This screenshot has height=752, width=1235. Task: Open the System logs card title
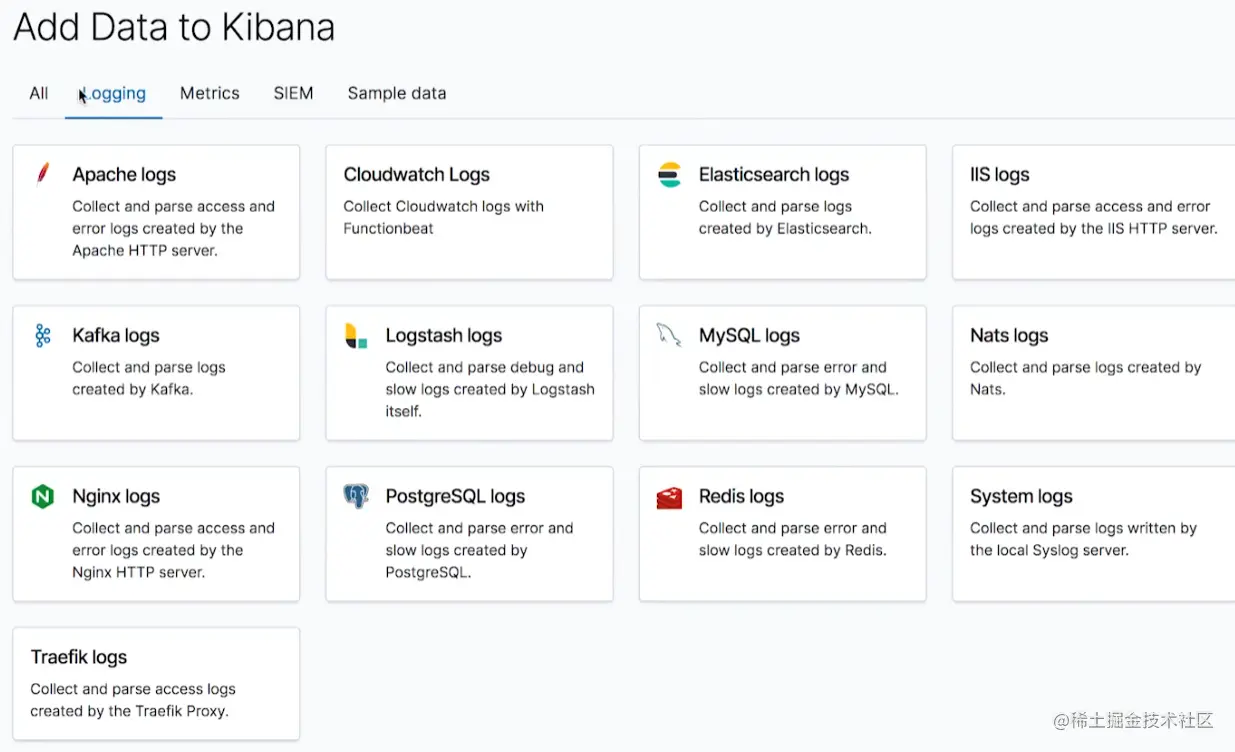pyautogui.click(x=1021, y=496)
